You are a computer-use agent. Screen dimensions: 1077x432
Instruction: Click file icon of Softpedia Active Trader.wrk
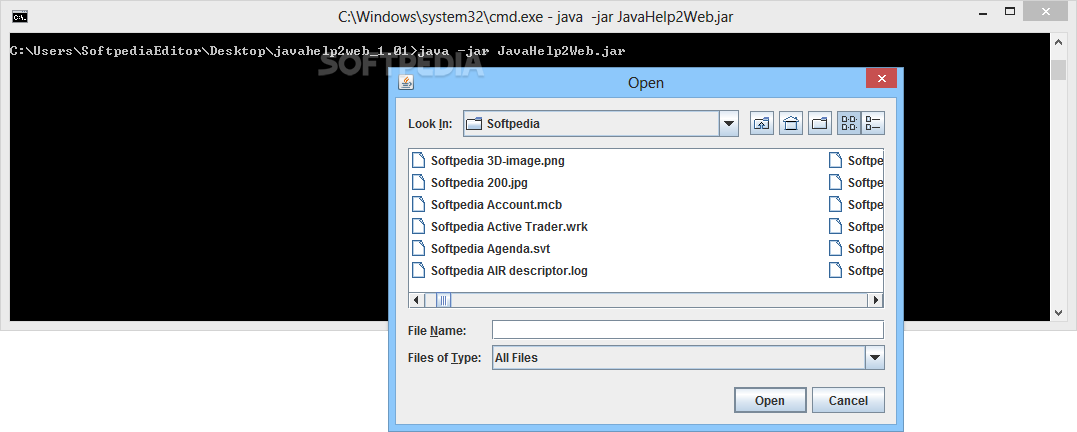tap(418, 227)
